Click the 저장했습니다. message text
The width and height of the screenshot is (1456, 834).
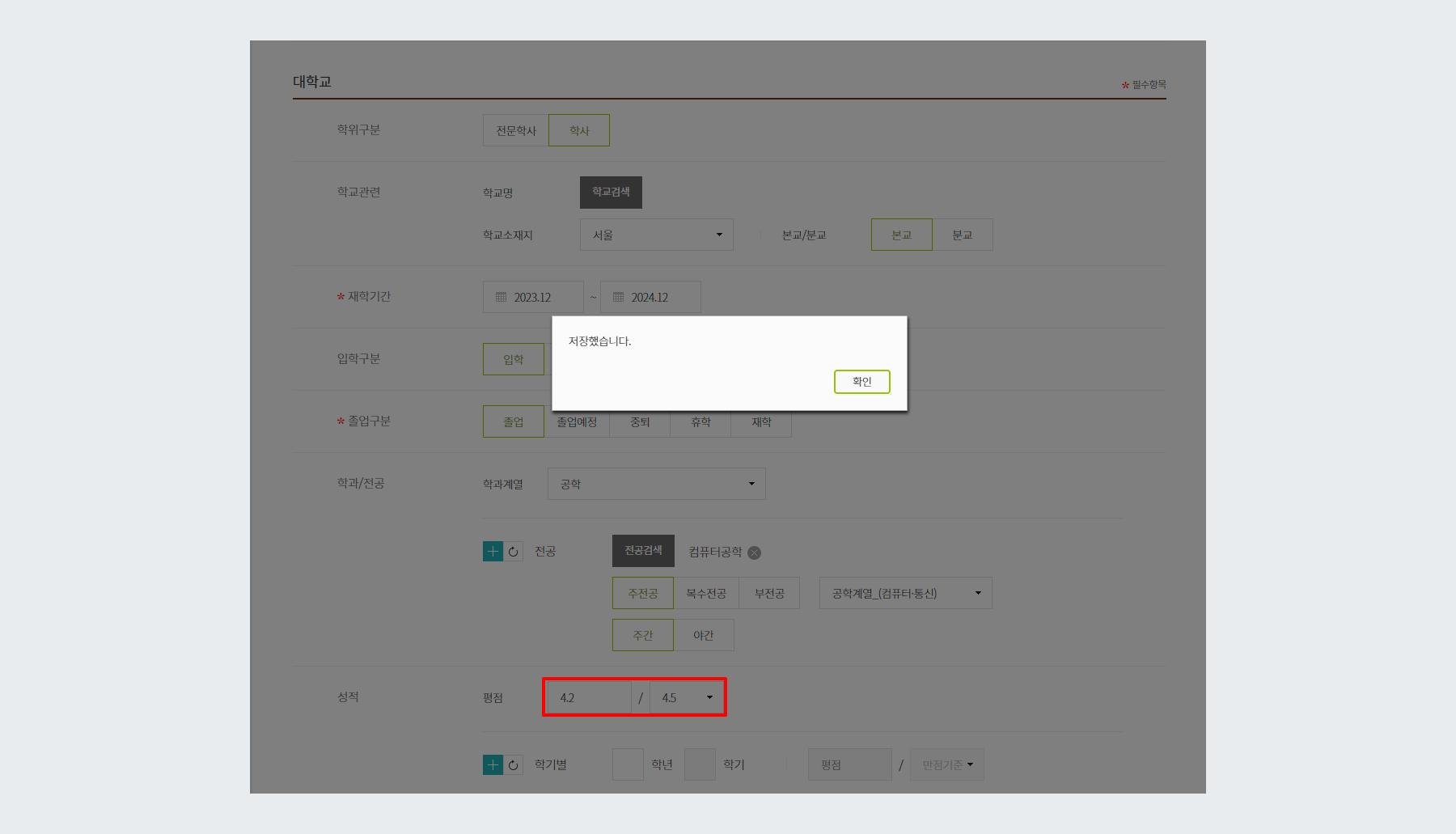pos(599,341)
